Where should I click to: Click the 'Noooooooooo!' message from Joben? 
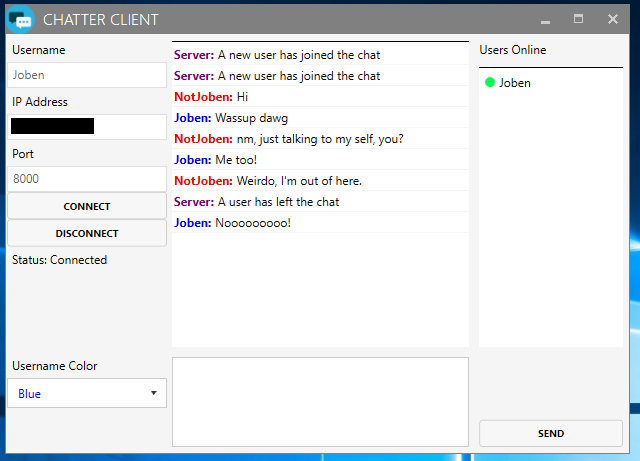point(320,223)
